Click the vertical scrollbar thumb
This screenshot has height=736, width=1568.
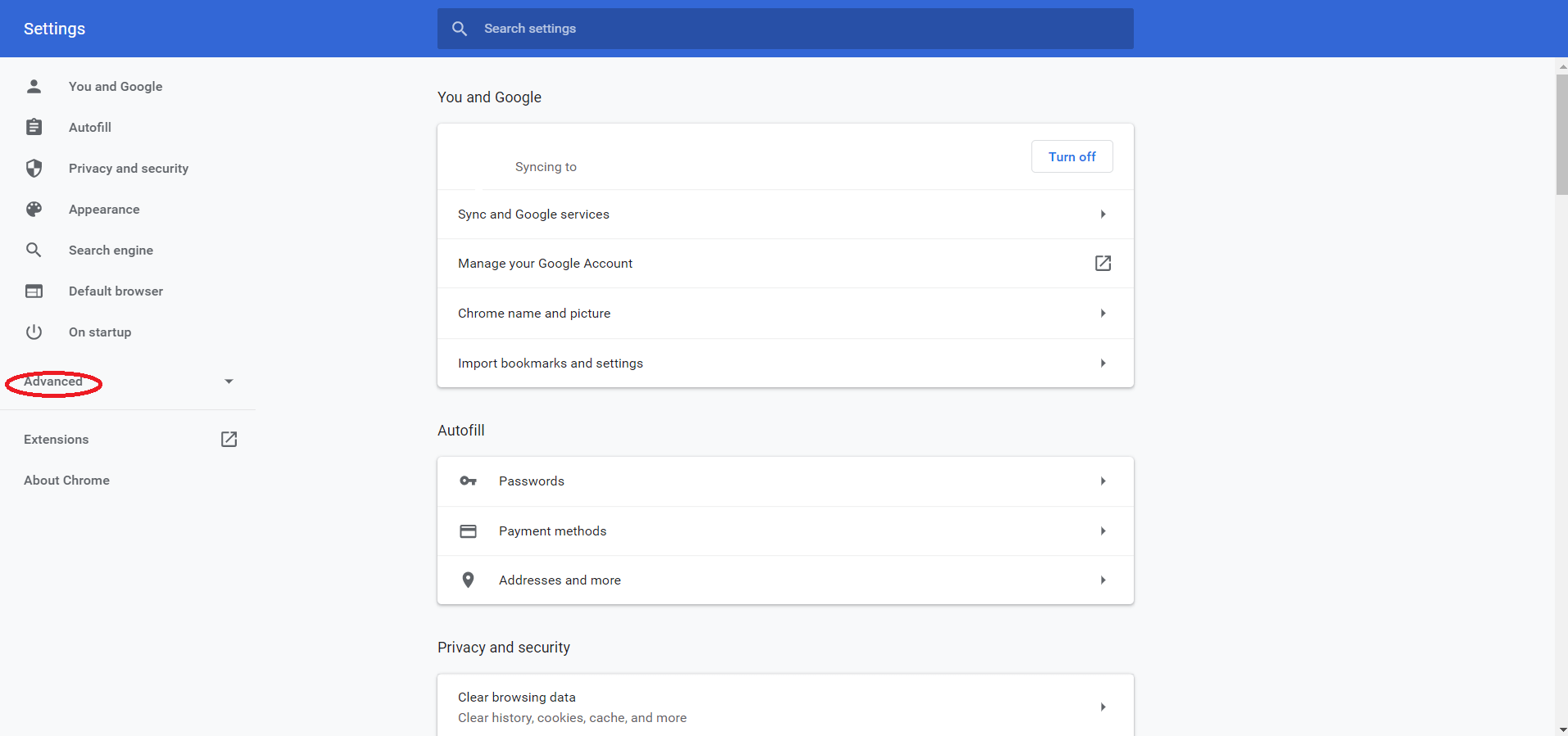click(x=1561, y=135)
